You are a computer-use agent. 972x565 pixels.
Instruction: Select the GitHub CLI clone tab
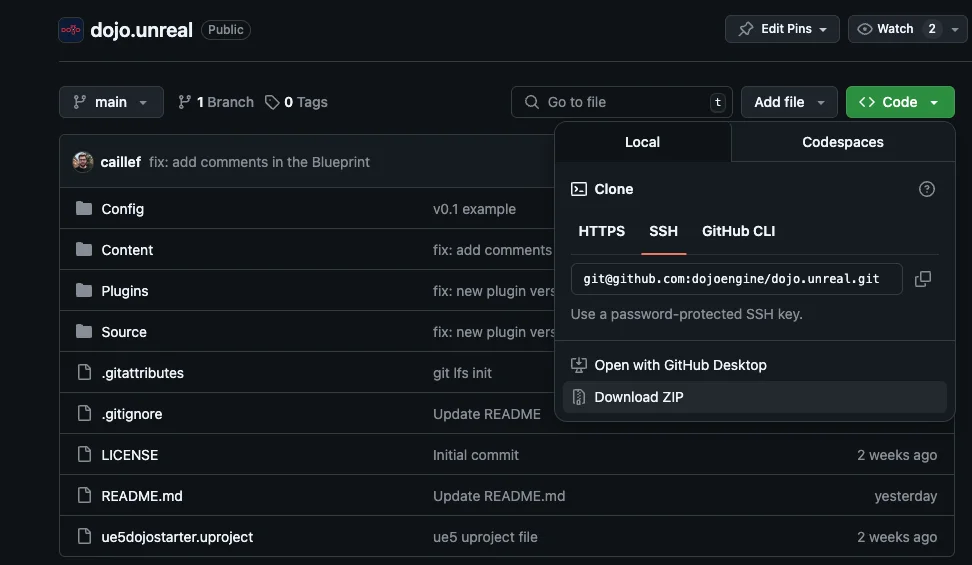coord(738,231)
